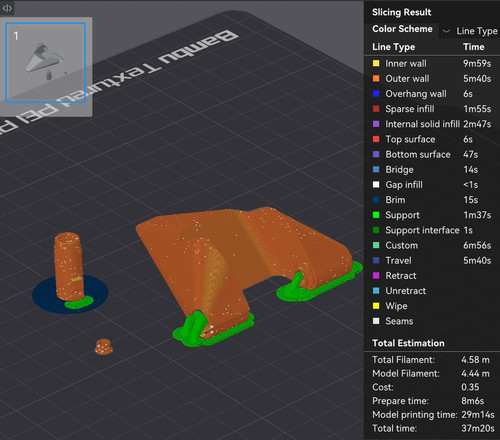Click the white Gap infill swatch

[x=376, y=185]
